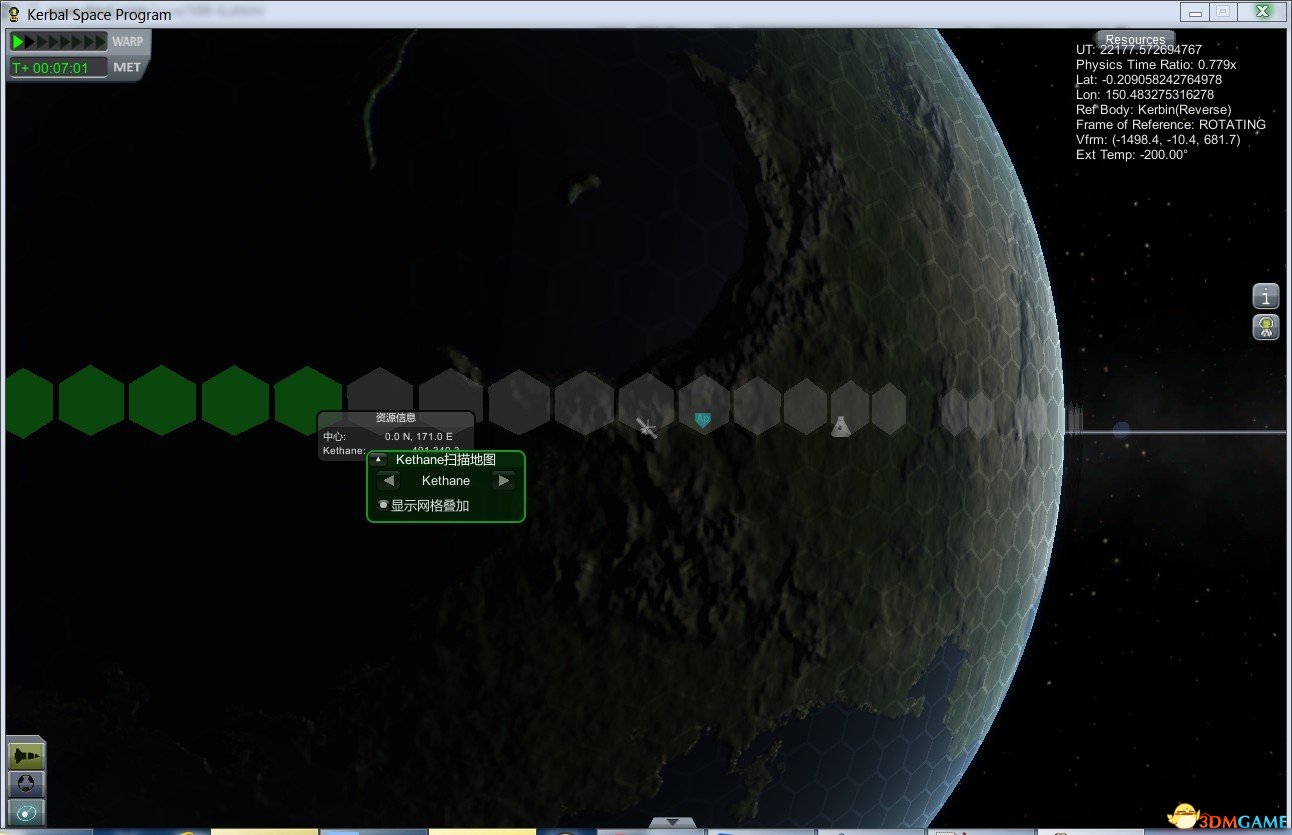Click the Lat latitude readout line

pos(1149,80)
